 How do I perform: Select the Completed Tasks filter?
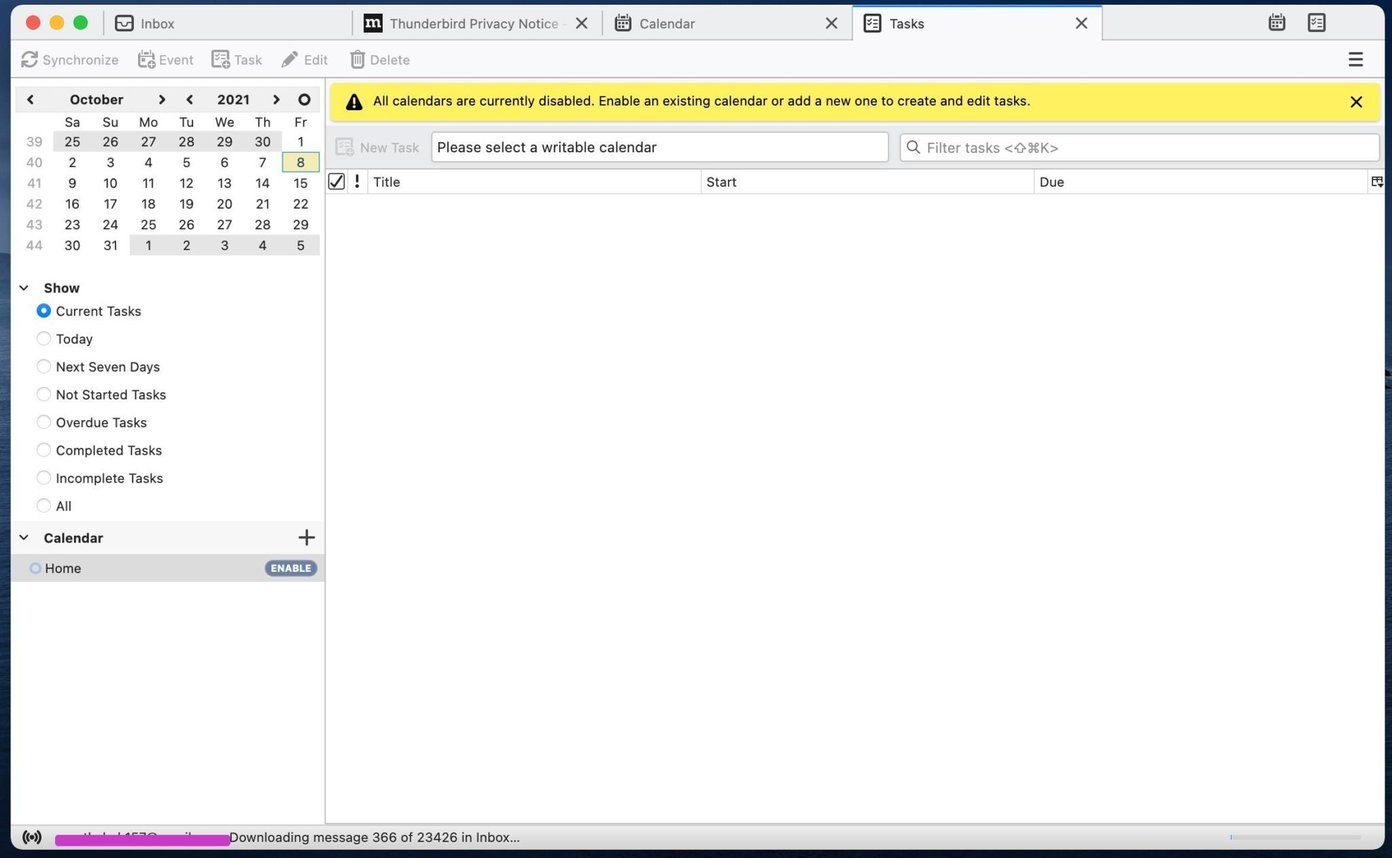tap(99, 450)
